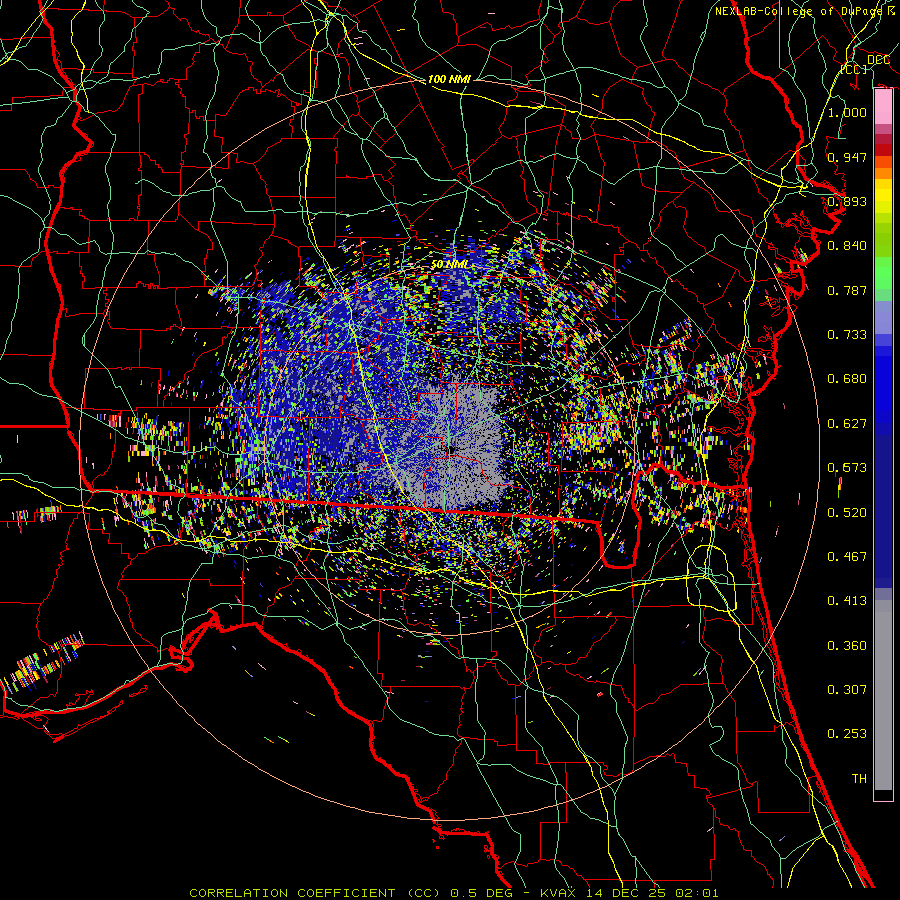The height and width of the screenshot is (900, 900).
Task: Click the 0.413 scale label
Action: (x=847, y=601)
